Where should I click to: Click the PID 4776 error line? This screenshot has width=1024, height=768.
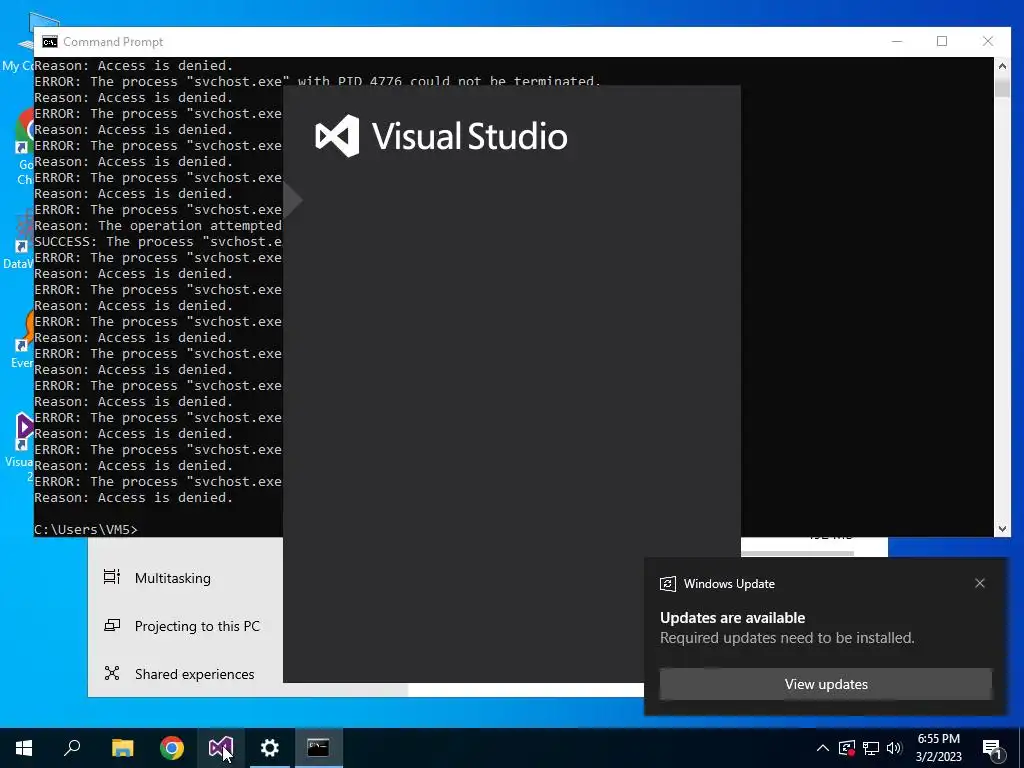(317, 82)
